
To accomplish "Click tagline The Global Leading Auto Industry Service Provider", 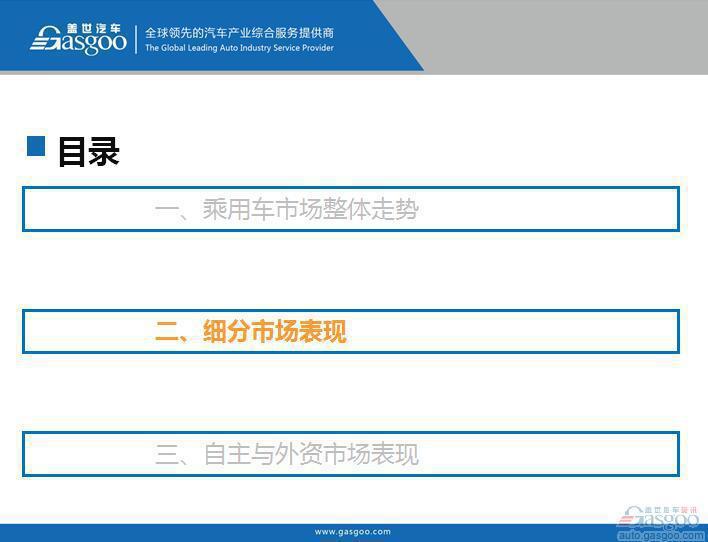I will coord(239,48).
